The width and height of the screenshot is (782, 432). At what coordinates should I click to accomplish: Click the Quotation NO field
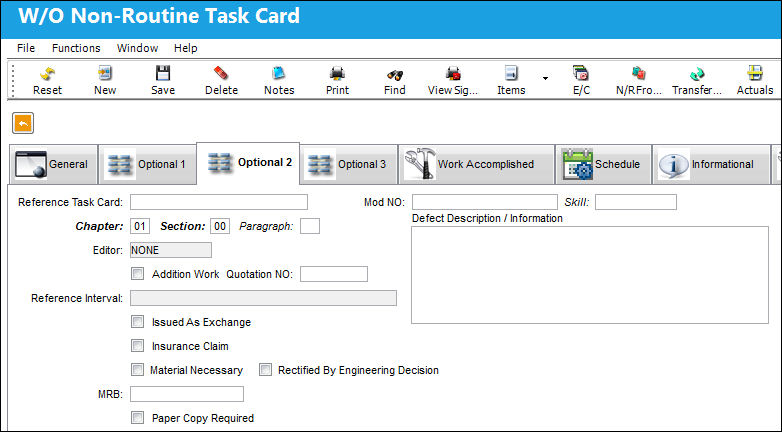tap(334, 274)
